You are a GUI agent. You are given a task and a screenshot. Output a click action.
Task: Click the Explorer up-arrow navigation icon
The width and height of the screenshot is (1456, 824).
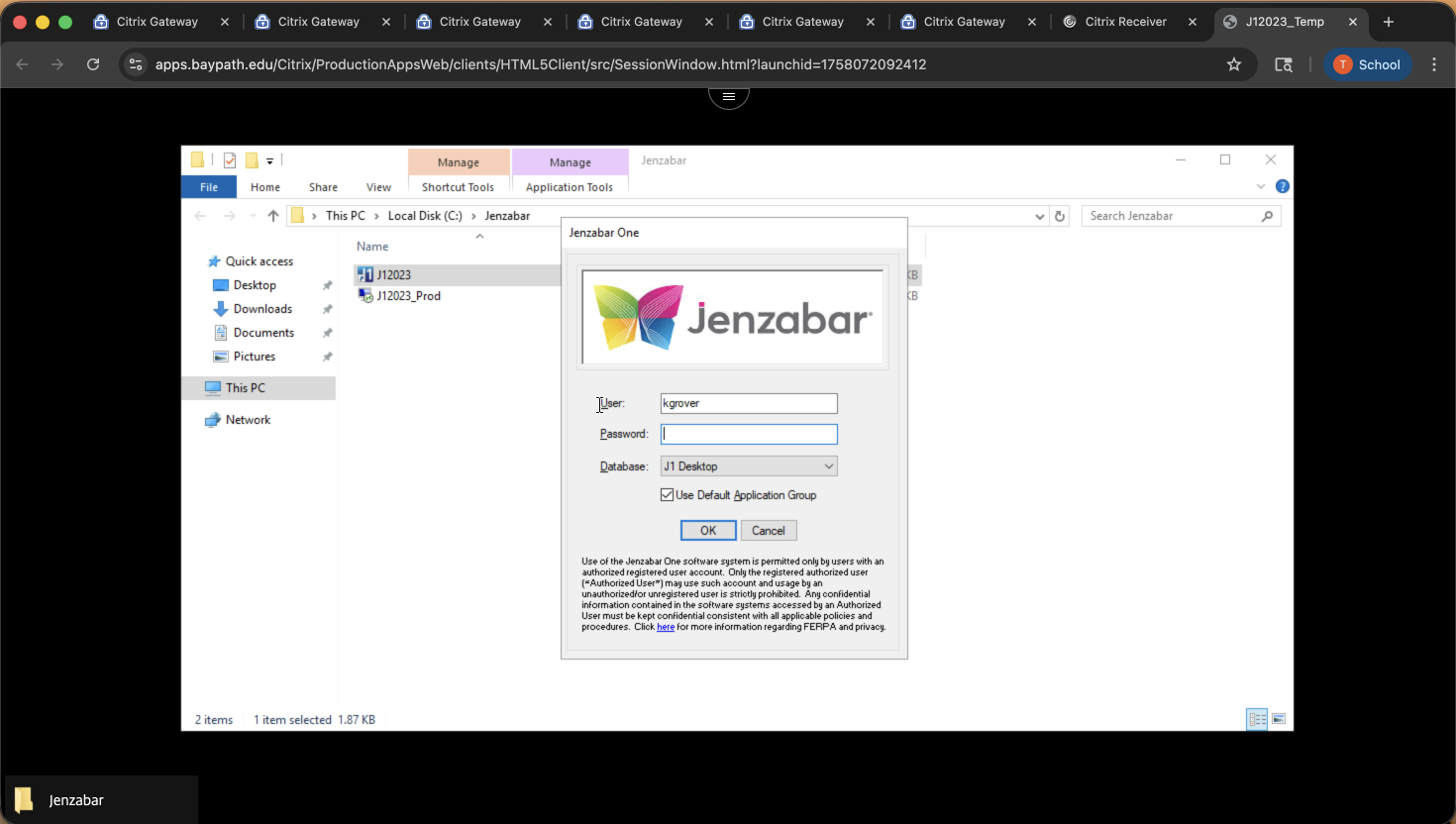pos(273,216)
